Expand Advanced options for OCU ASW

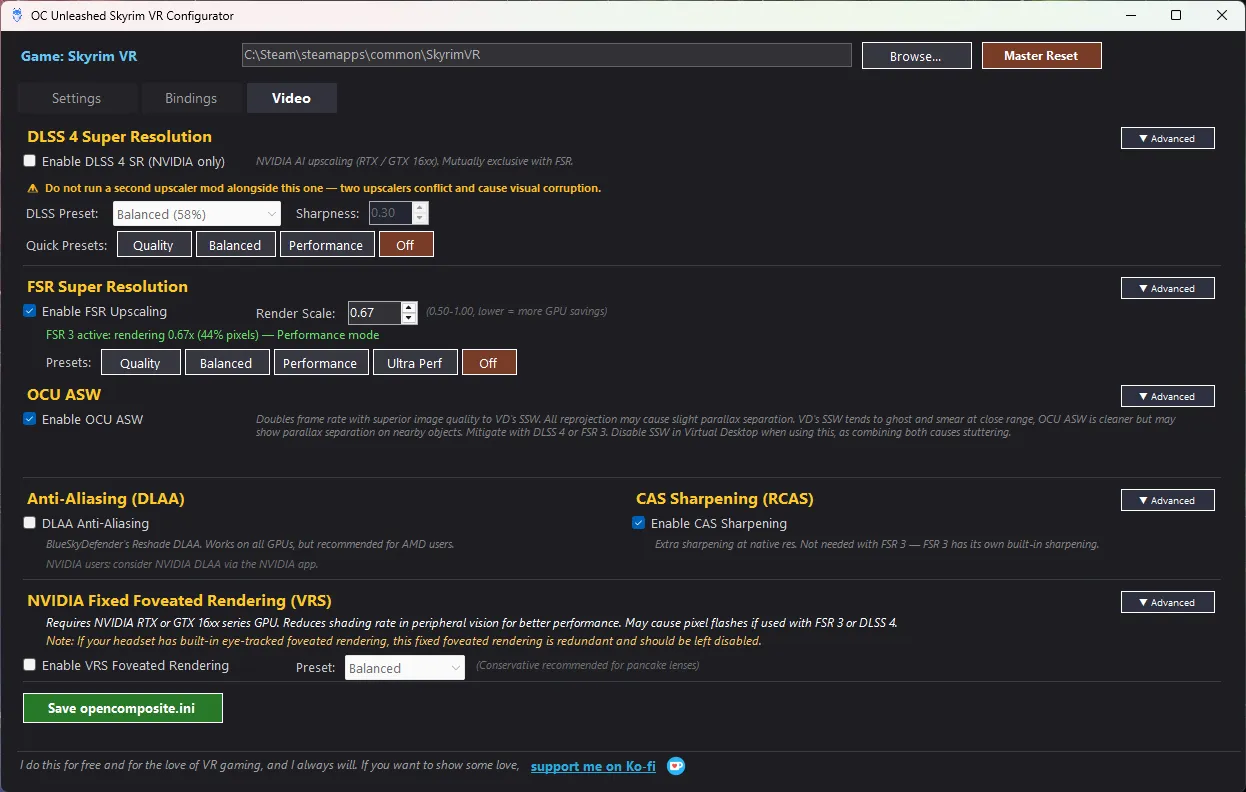(x=1167, y=396)
